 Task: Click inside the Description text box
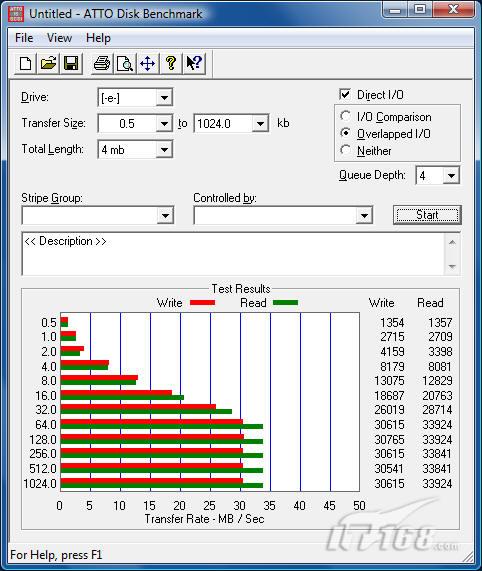point(234,254)
